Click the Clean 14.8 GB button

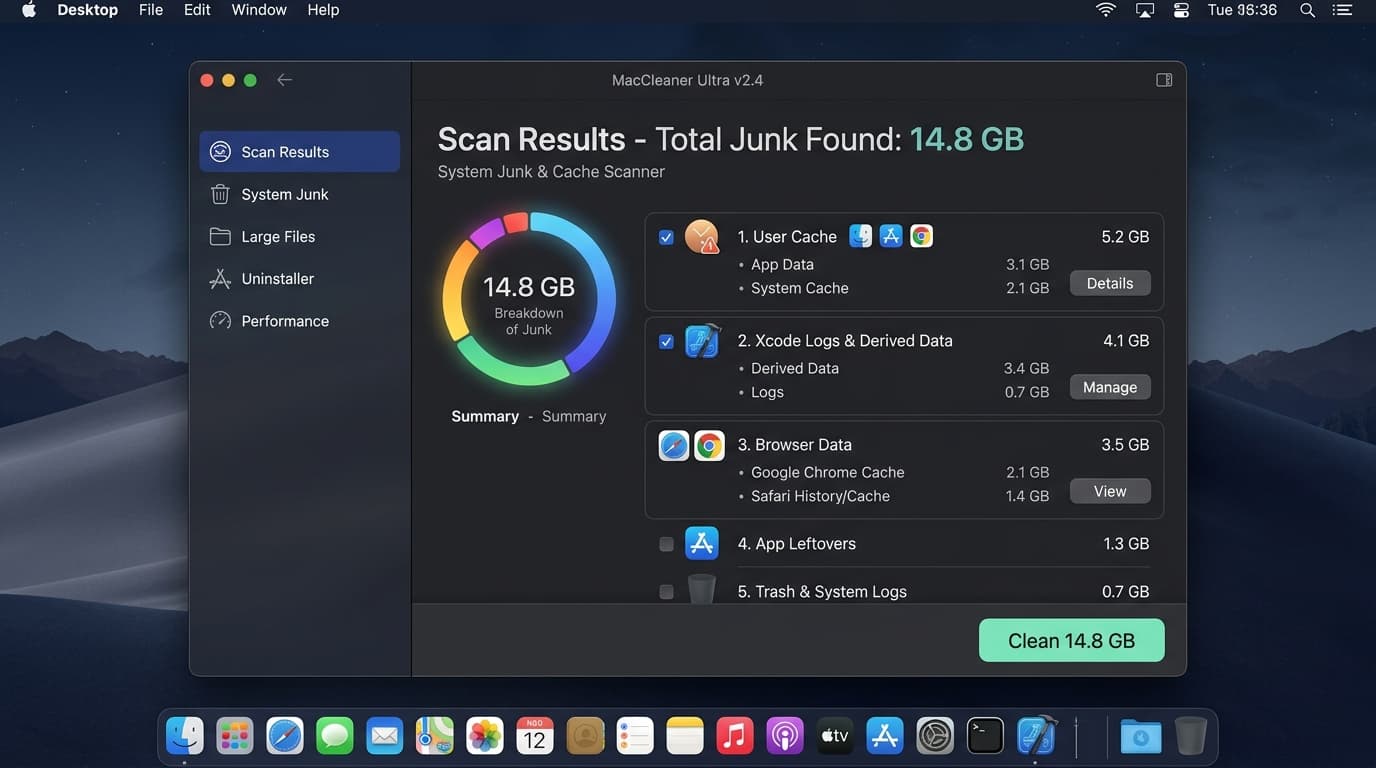(x=1072, y=640)
